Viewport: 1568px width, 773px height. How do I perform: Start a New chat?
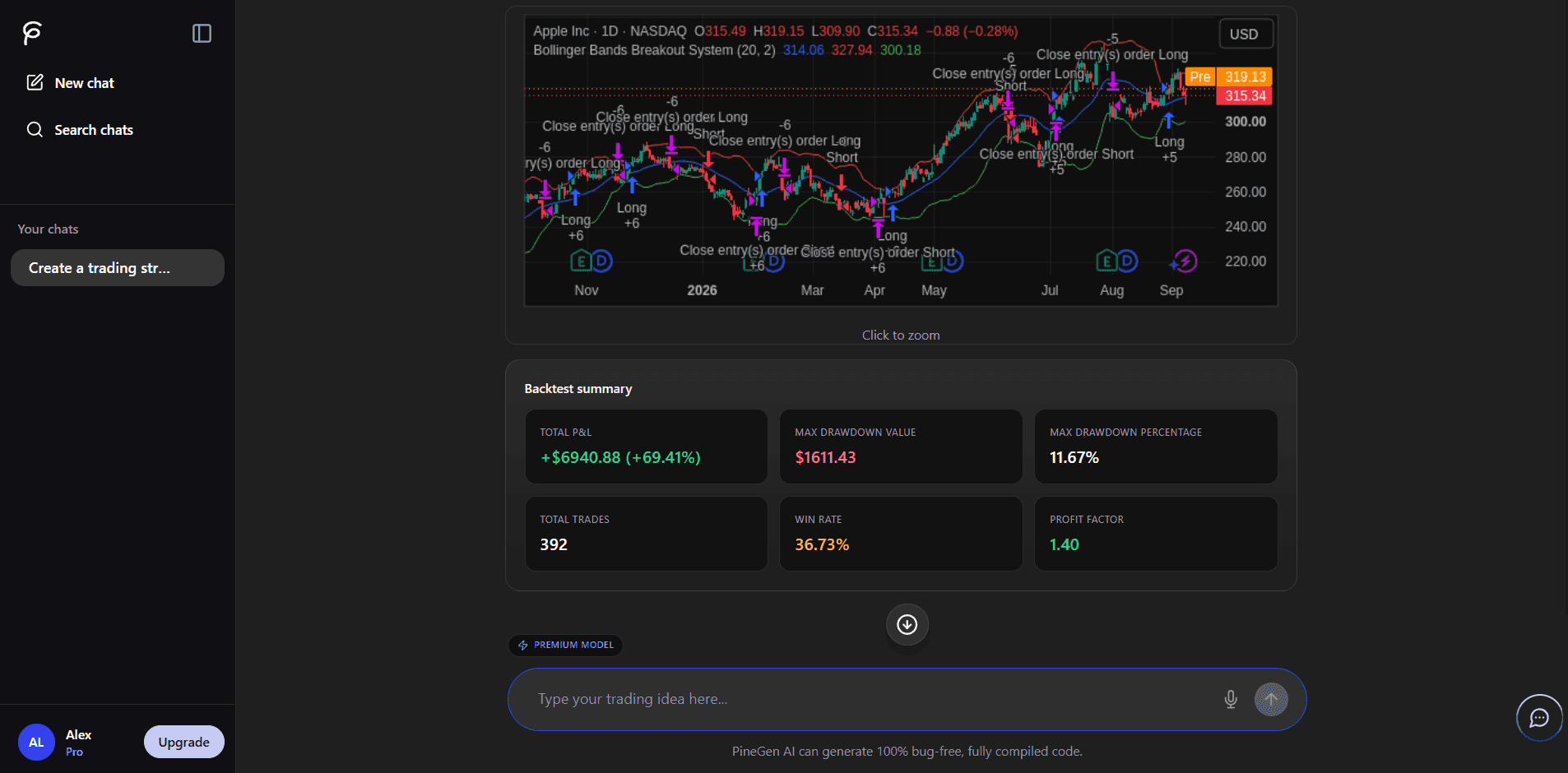[71, 82]
